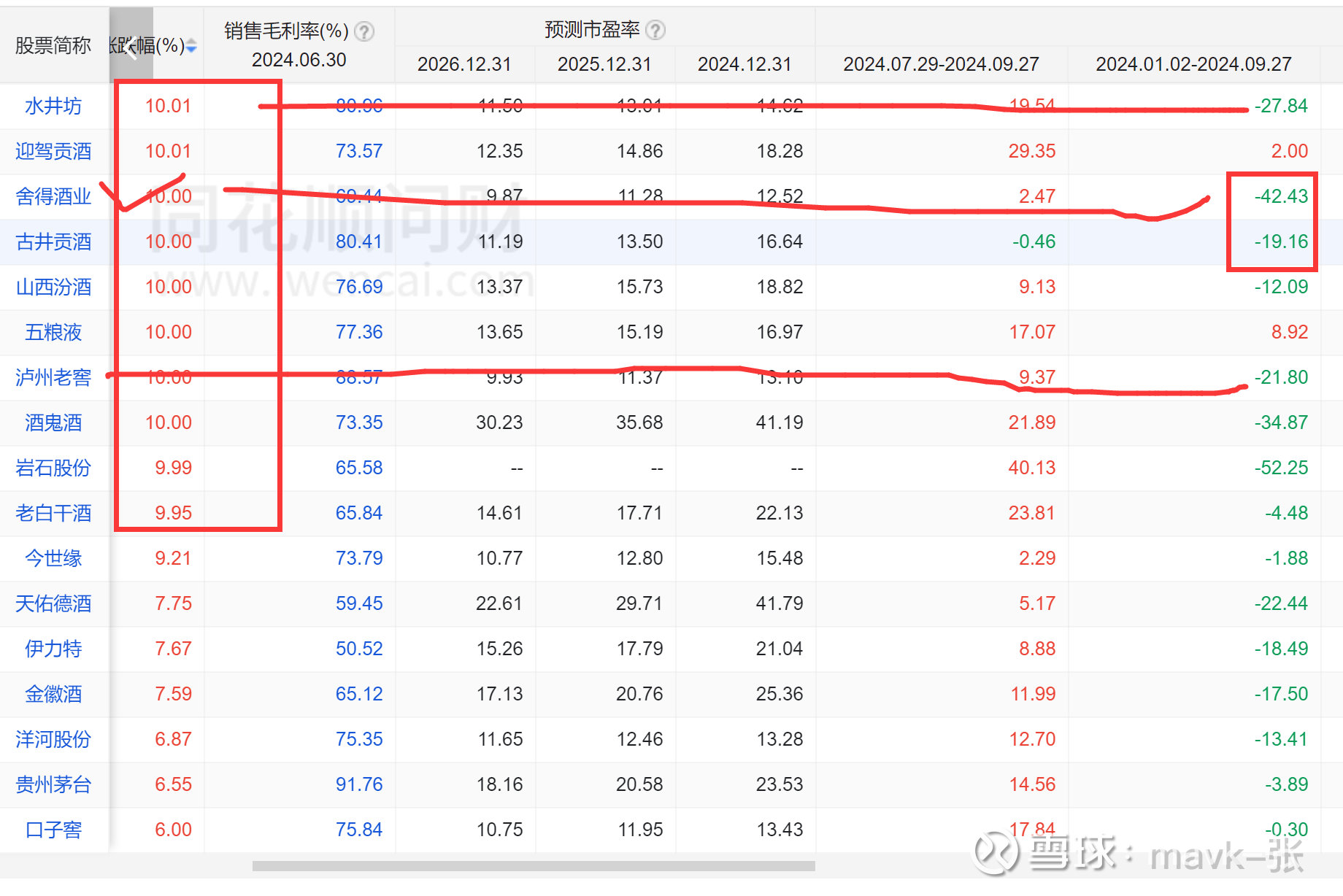
Task: Sort by 涨跌幅(%) using the sort arrows
Action: 191,46
